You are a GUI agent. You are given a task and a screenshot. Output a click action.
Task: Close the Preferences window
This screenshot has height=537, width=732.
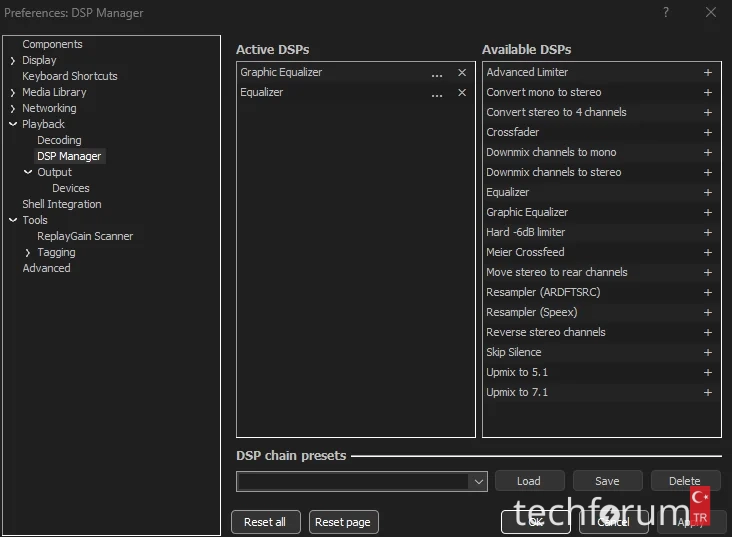pos(711,12)
